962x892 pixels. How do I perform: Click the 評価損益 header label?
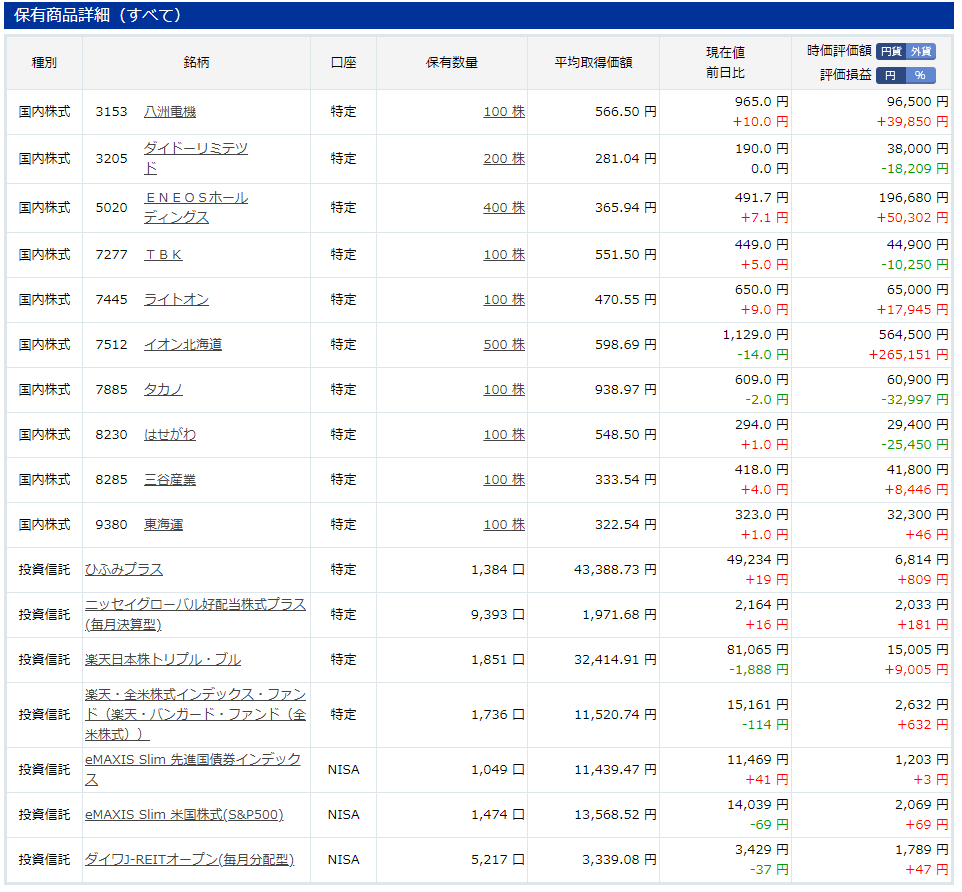pos(846,75)
